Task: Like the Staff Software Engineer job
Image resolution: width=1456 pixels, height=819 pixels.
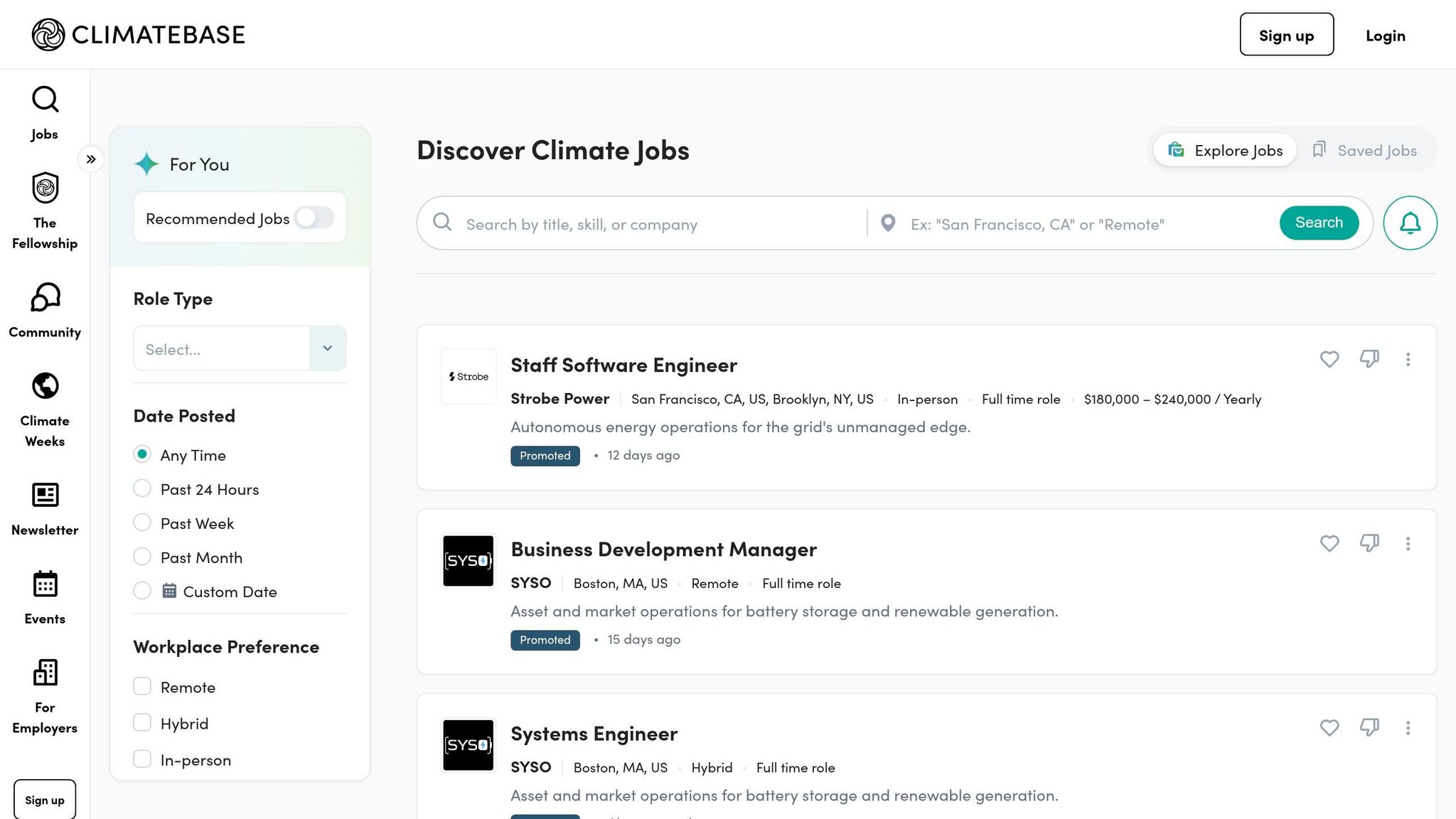Action: click(x=1329, y=359)
